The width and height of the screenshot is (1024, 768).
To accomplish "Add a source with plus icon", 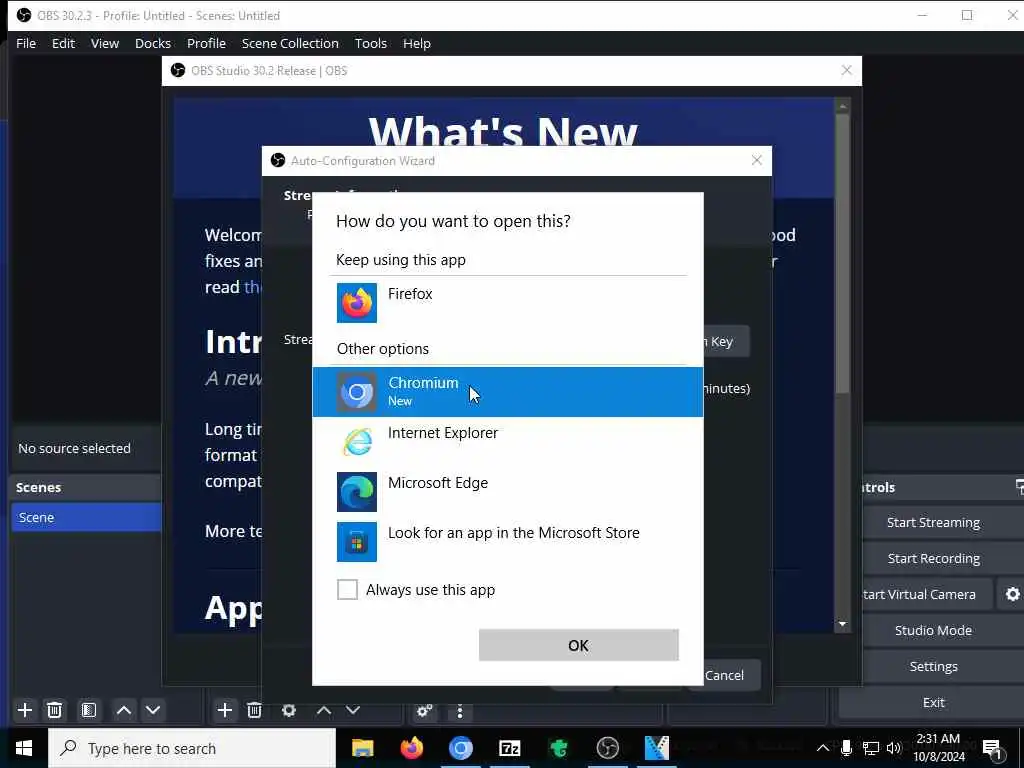I will point(225,710).
